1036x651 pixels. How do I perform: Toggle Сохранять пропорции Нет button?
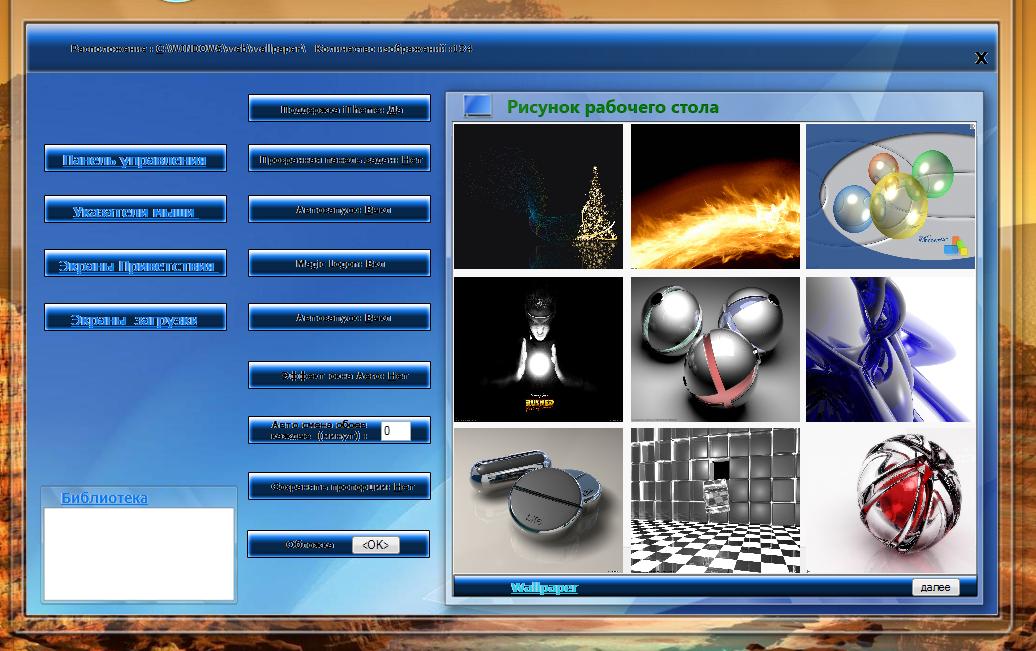340,486
